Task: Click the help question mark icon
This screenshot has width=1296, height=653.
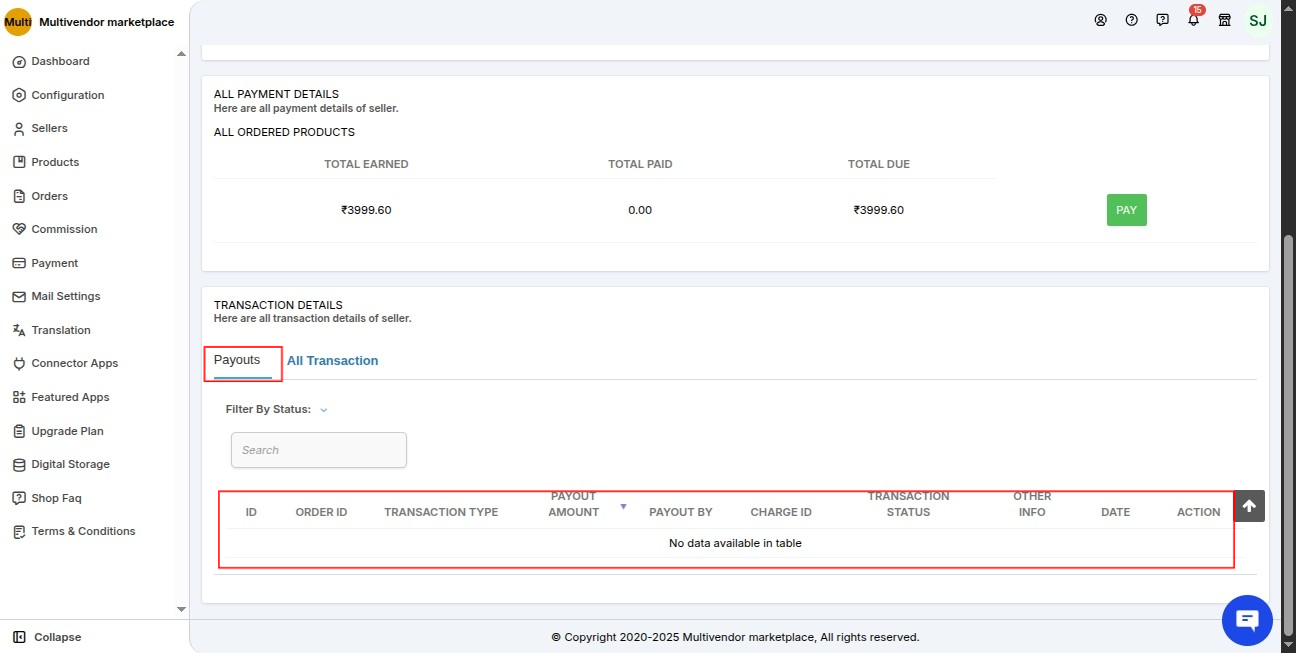Action: [x=1131, y=20]
